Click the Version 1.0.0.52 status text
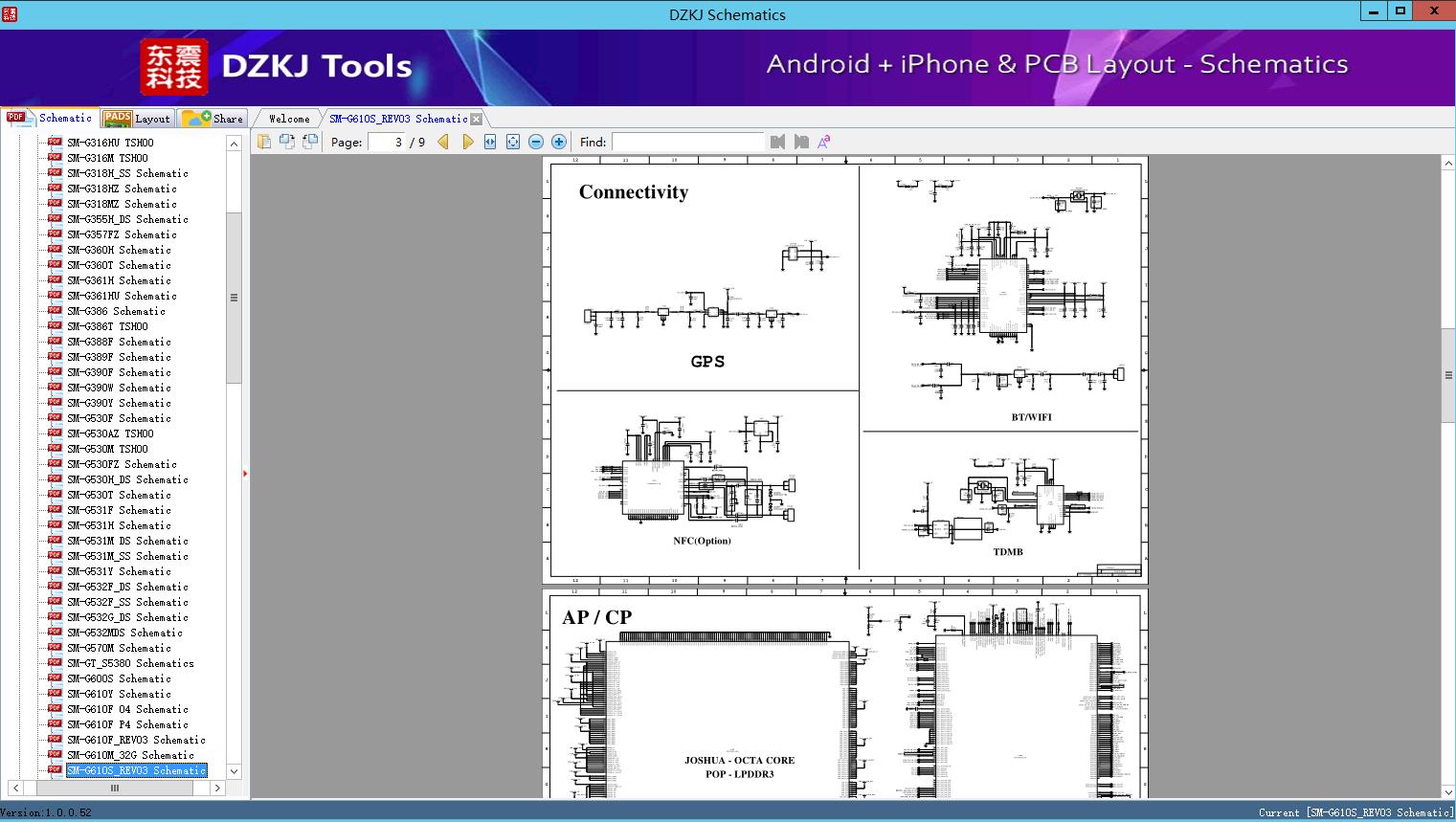Image resolution: width=1456 pixels, height=822 pixels. click(46, 812)
